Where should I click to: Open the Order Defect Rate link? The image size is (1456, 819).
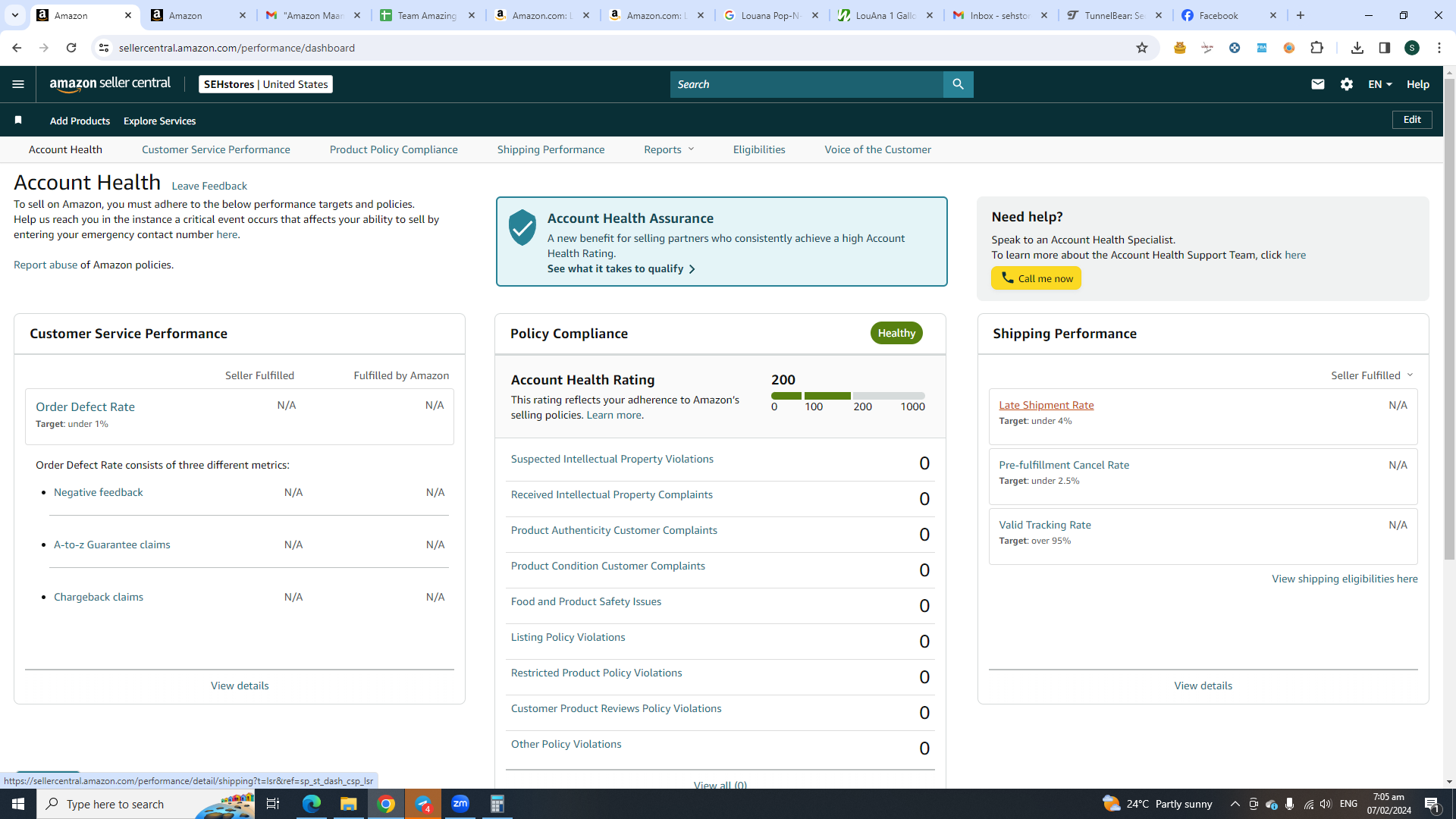coord(85,406)
